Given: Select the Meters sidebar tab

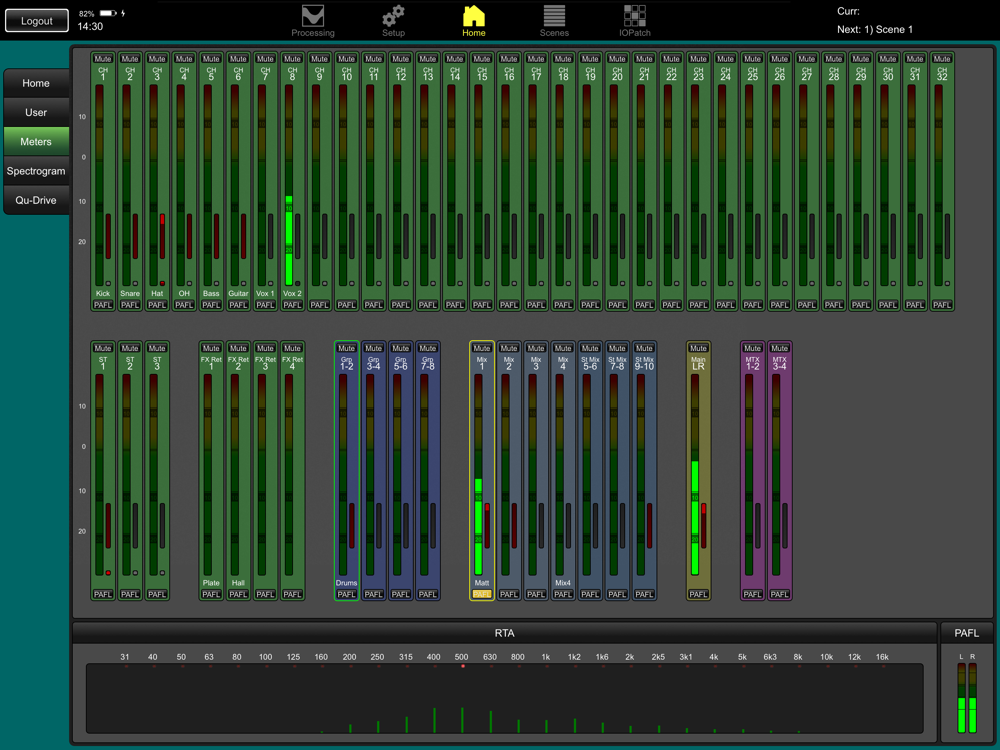Looking at the screenshot, I should pyautogui.click(x=36, y=142).
